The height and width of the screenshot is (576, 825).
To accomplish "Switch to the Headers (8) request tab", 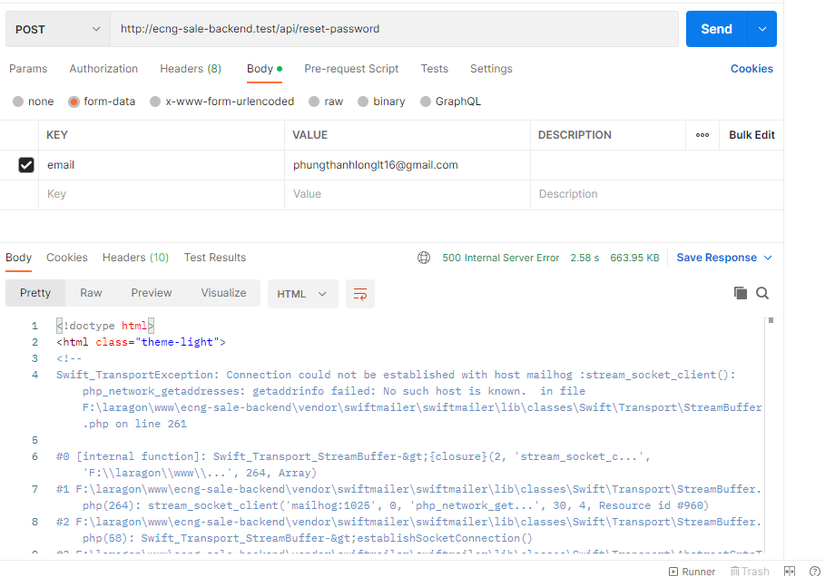I will click(190, 69).
